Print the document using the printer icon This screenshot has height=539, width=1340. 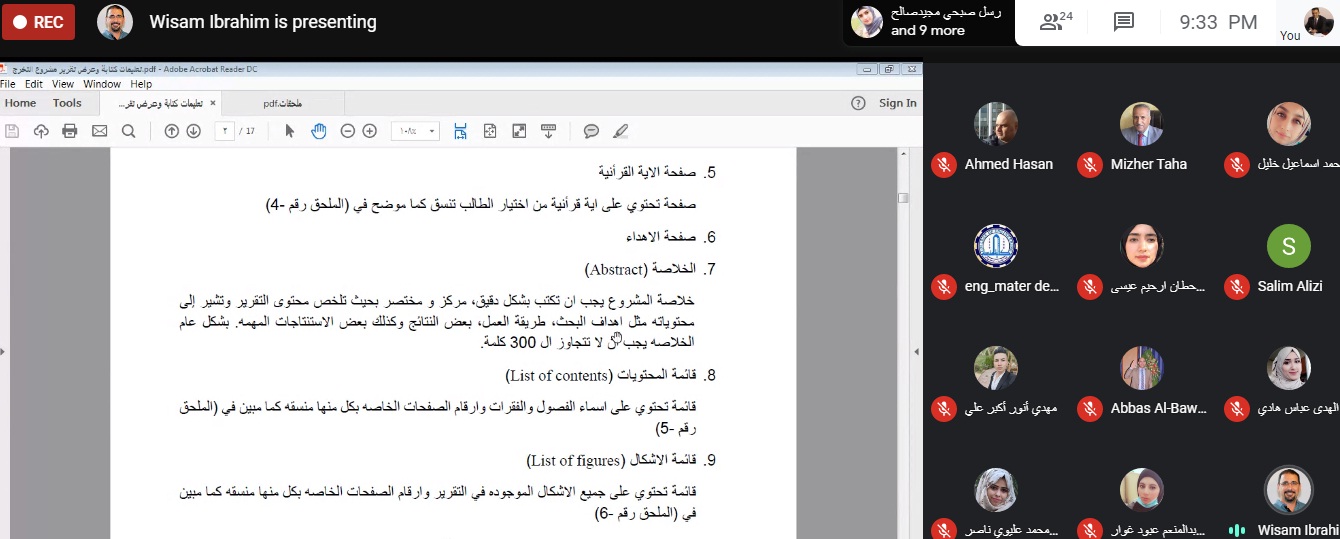point(70,131)
